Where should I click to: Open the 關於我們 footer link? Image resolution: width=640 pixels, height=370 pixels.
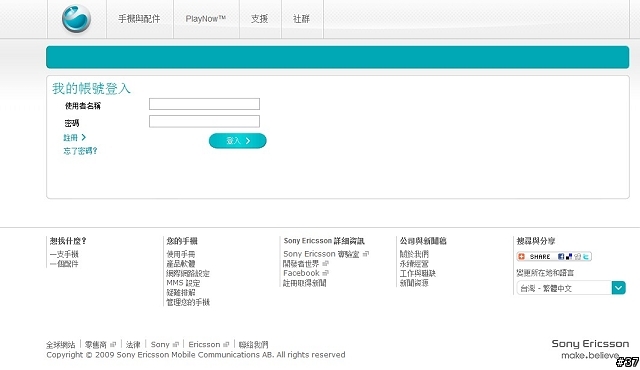(x=414, y=254)
